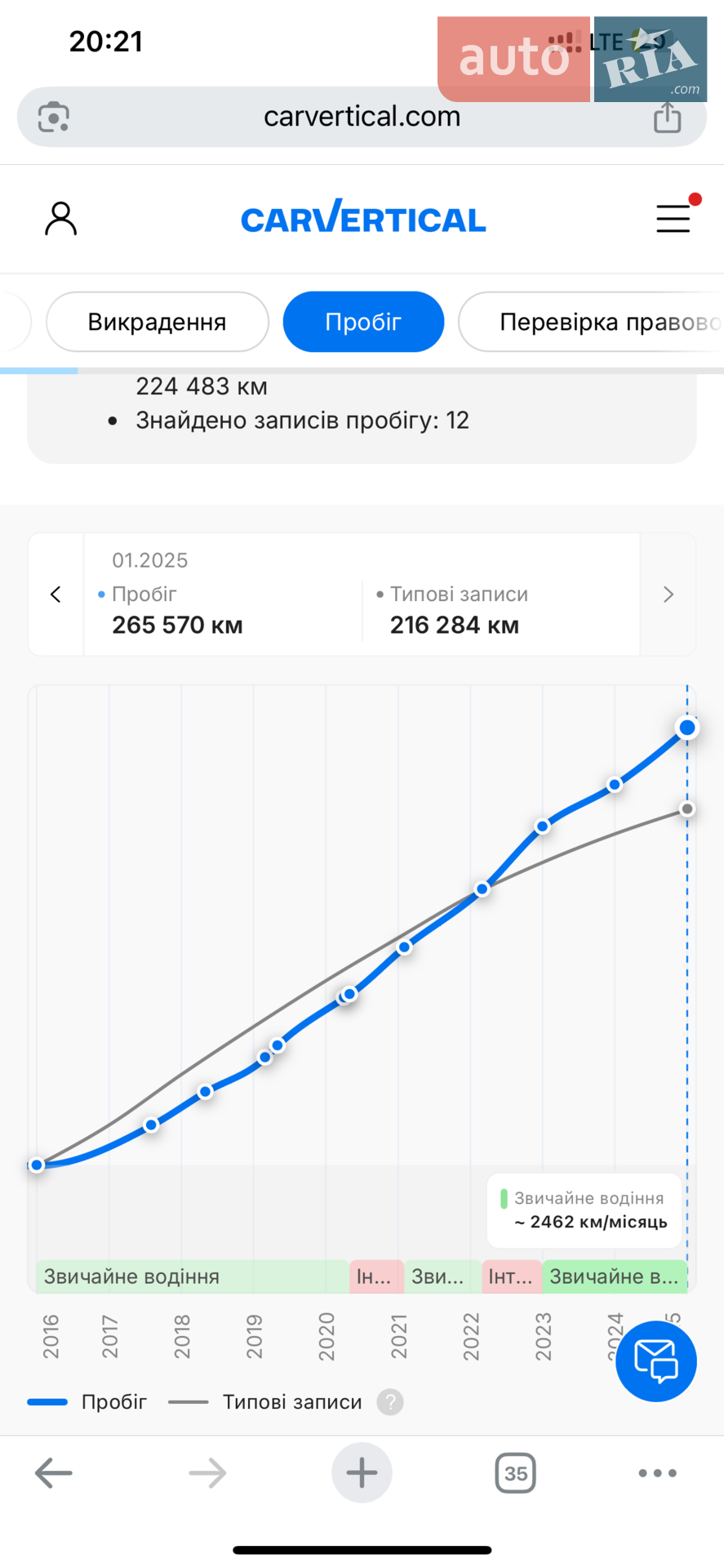Select the 2023 mileage data point
The width and height of the screenshot is (724, 1568).
pyautogui.click(x=543, y=826)
